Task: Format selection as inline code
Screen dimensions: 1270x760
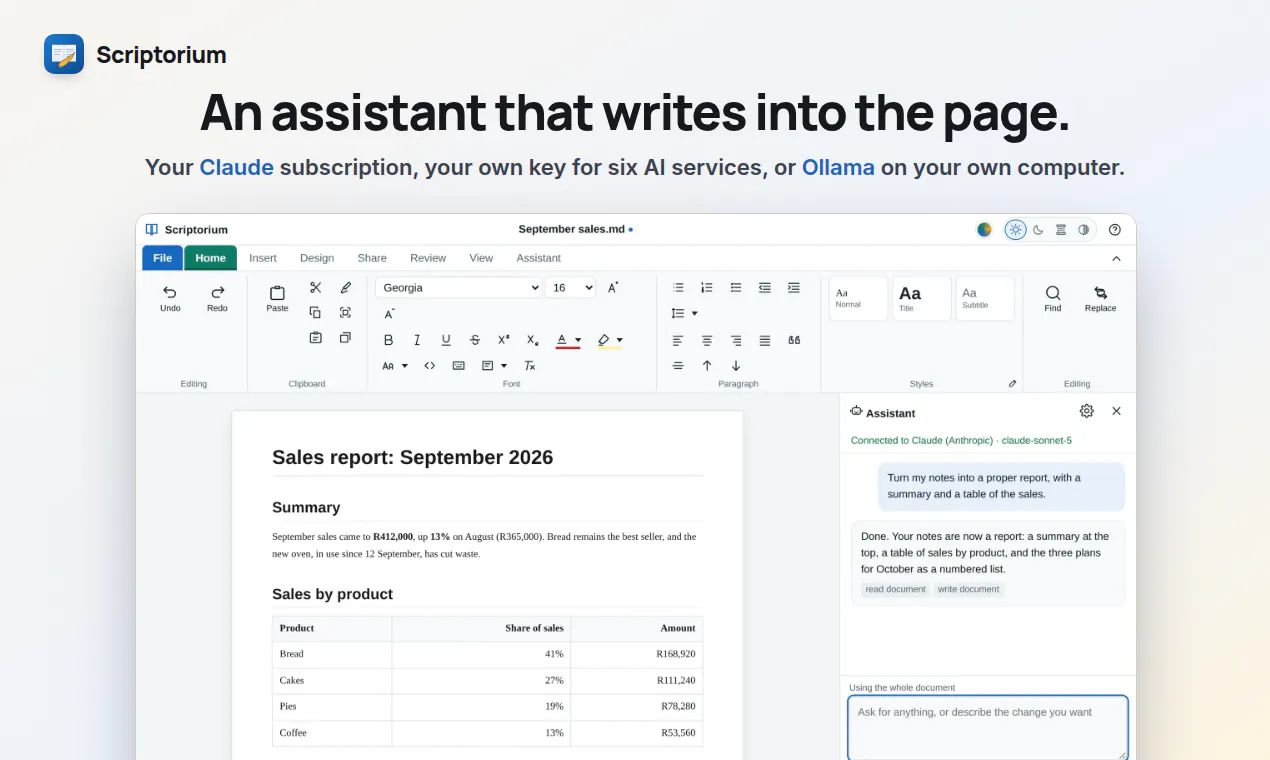Action: coord(430,366)
